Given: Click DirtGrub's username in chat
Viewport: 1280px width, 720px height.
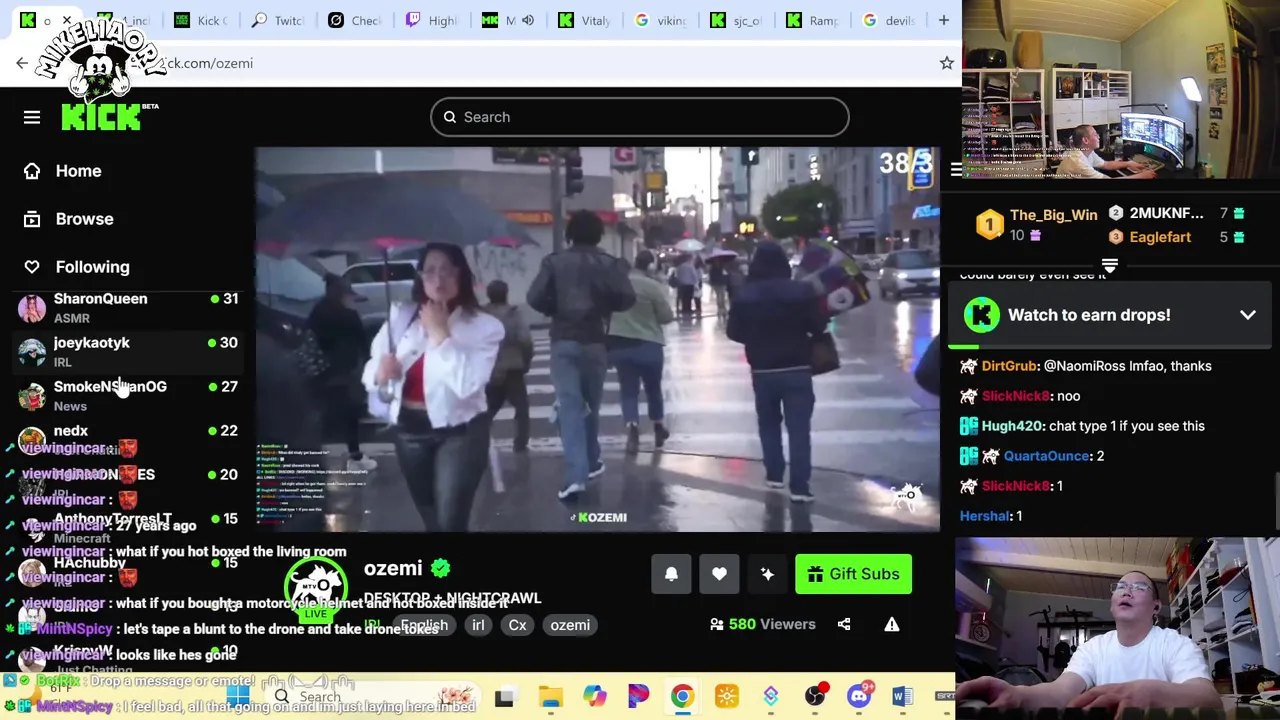Looking at the screenshot, I should (1009, 366).
